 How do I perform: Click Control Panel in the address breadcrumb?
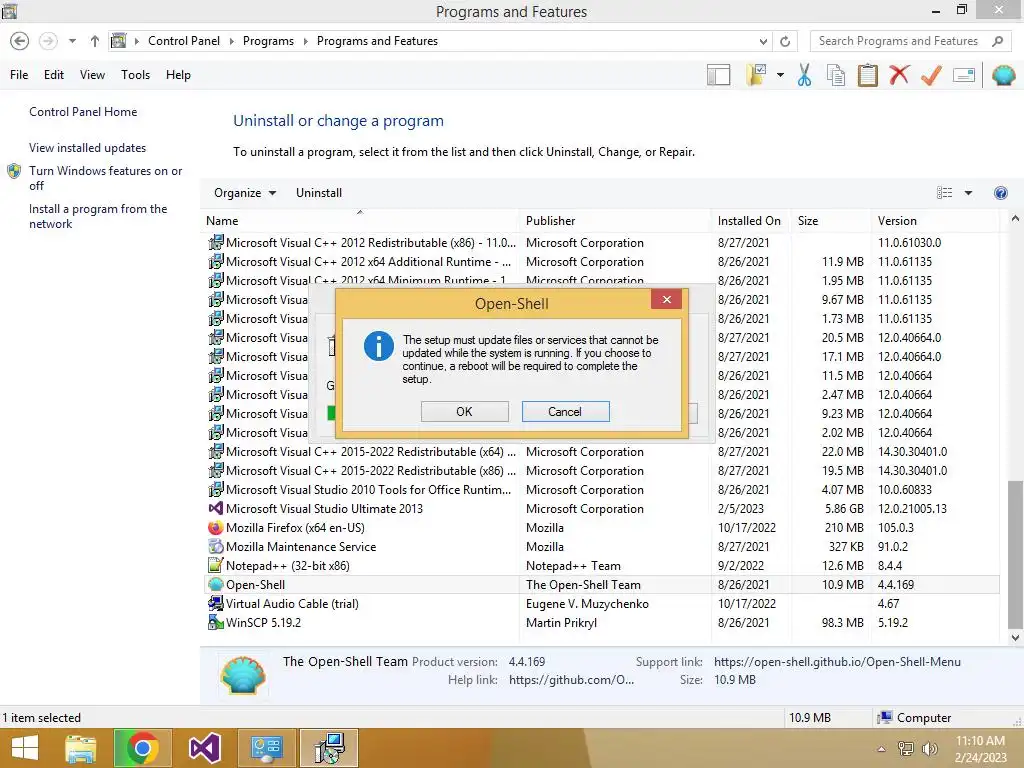(x=184, y=41)
